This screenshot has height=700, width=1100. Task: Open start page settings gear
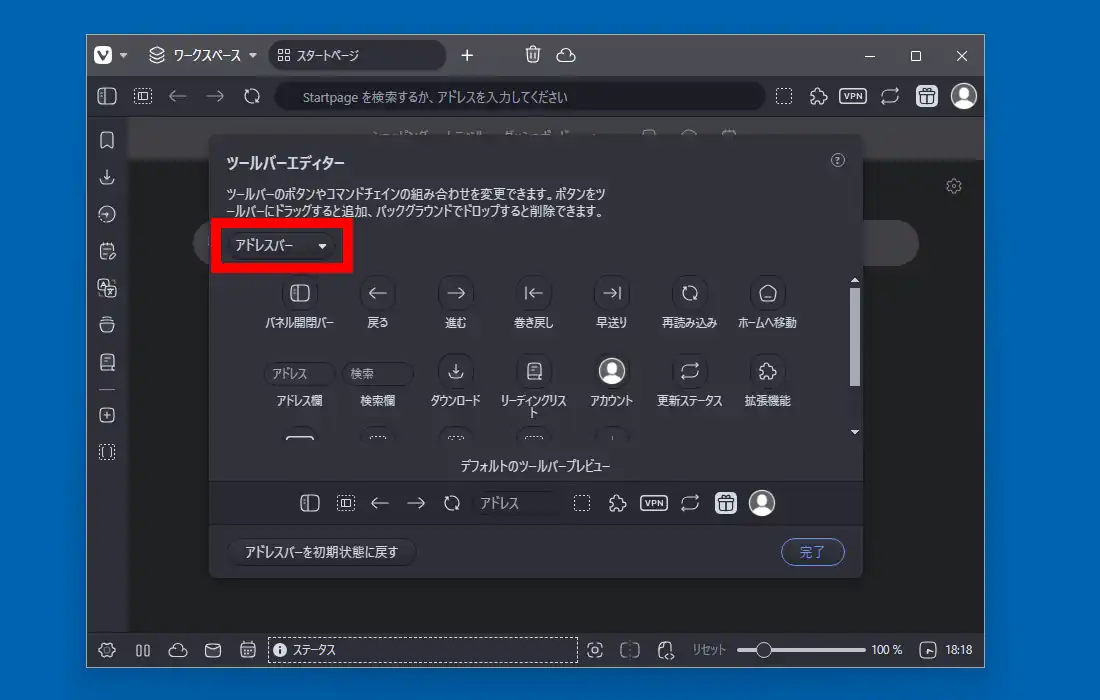click(x=953, y=186)
